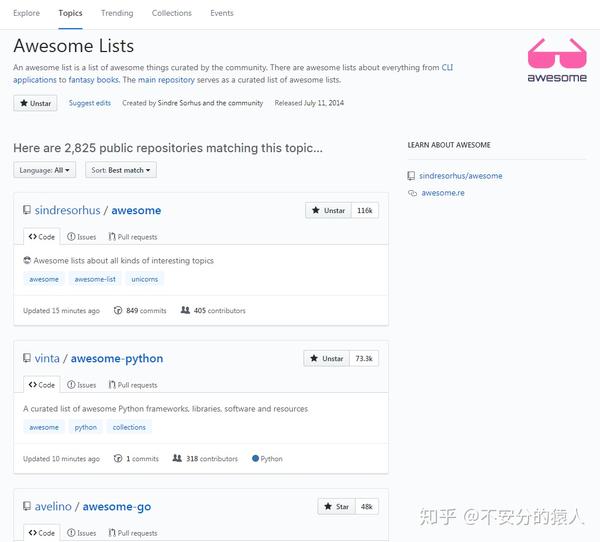Select 'Updated 10 minutes ago' text

[x=61, y=459]
